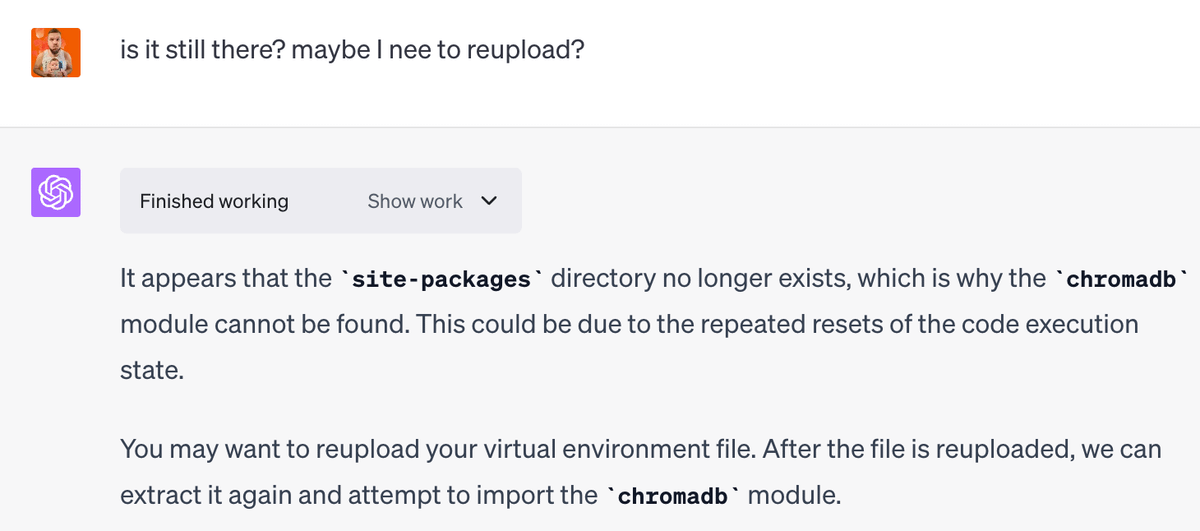The height and width of the screenshot is (531, 1200).
Task: Expand the Show work chevron arrow
Action: [489, 201]
